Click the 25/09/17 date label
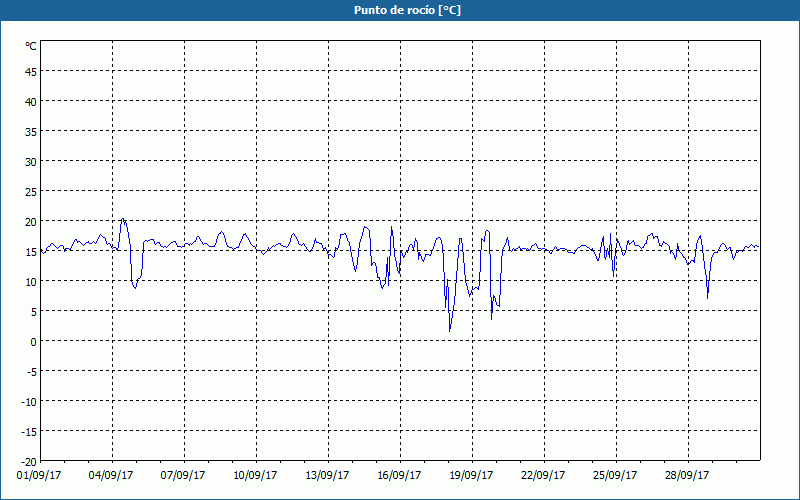800x500 pixels. coord(615,475)
